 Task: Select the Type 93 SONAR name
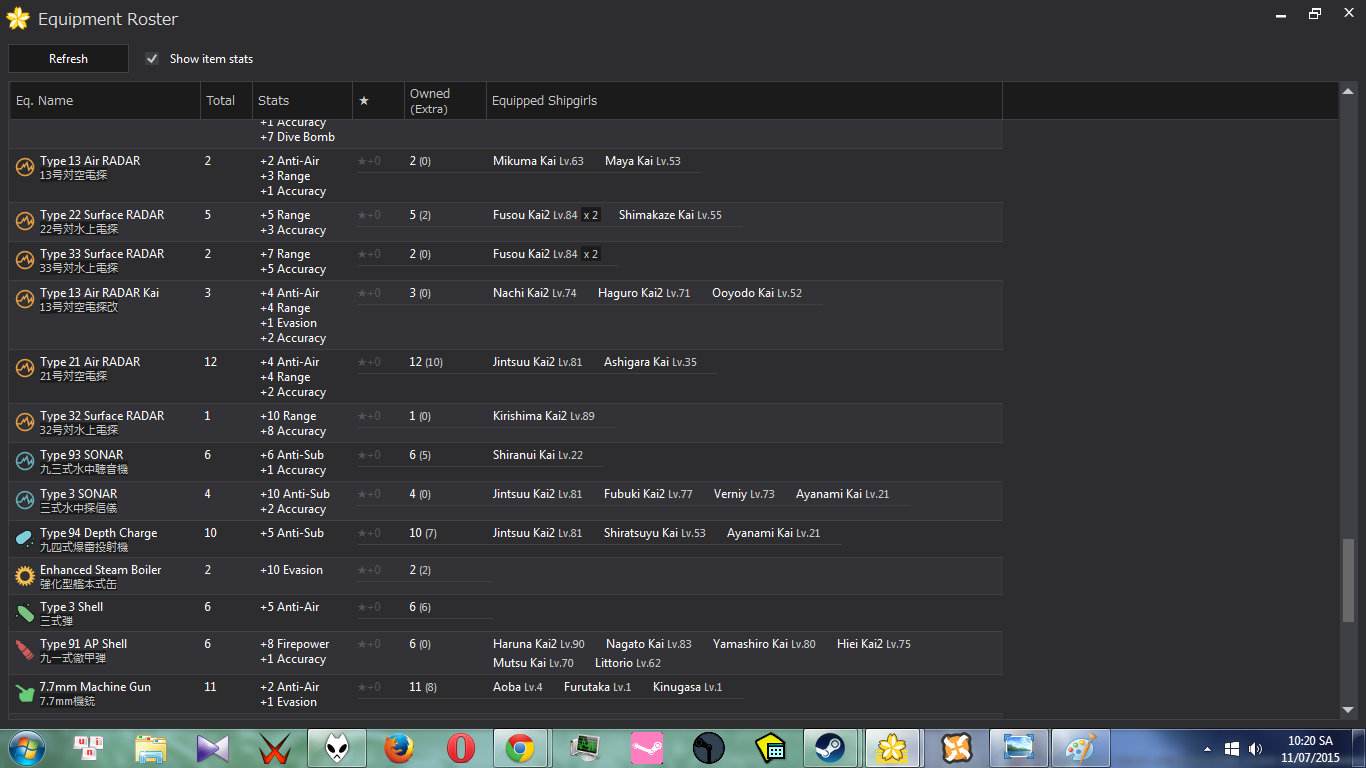point(82,455)
